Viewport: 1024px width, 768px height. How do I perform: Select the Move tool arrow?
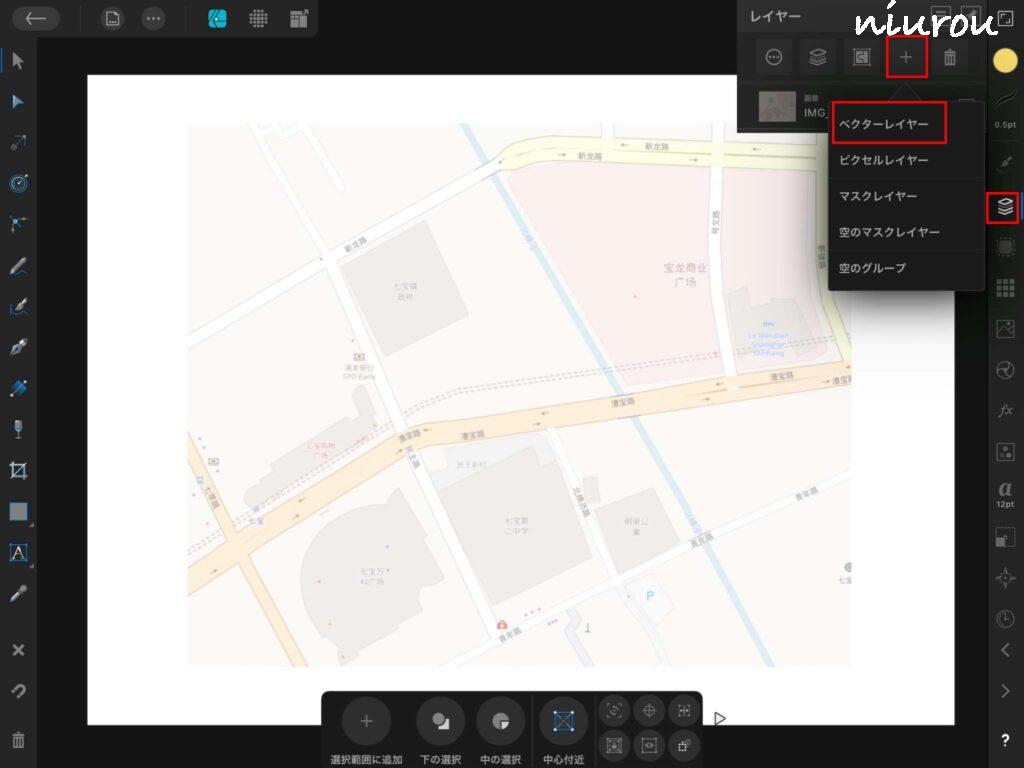tap(18, 61)
